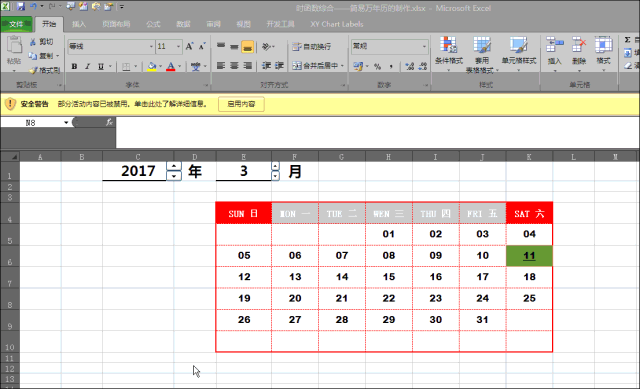The image size is (640, 389).
Task: Open the font name dropdown
Action: point(151,46)
